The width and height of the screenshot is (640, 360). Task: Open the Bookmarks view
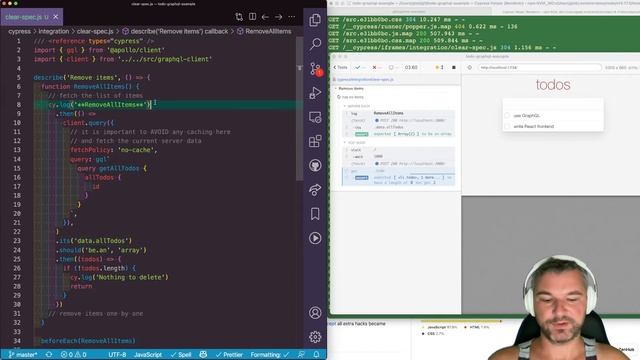click(315, 214)
